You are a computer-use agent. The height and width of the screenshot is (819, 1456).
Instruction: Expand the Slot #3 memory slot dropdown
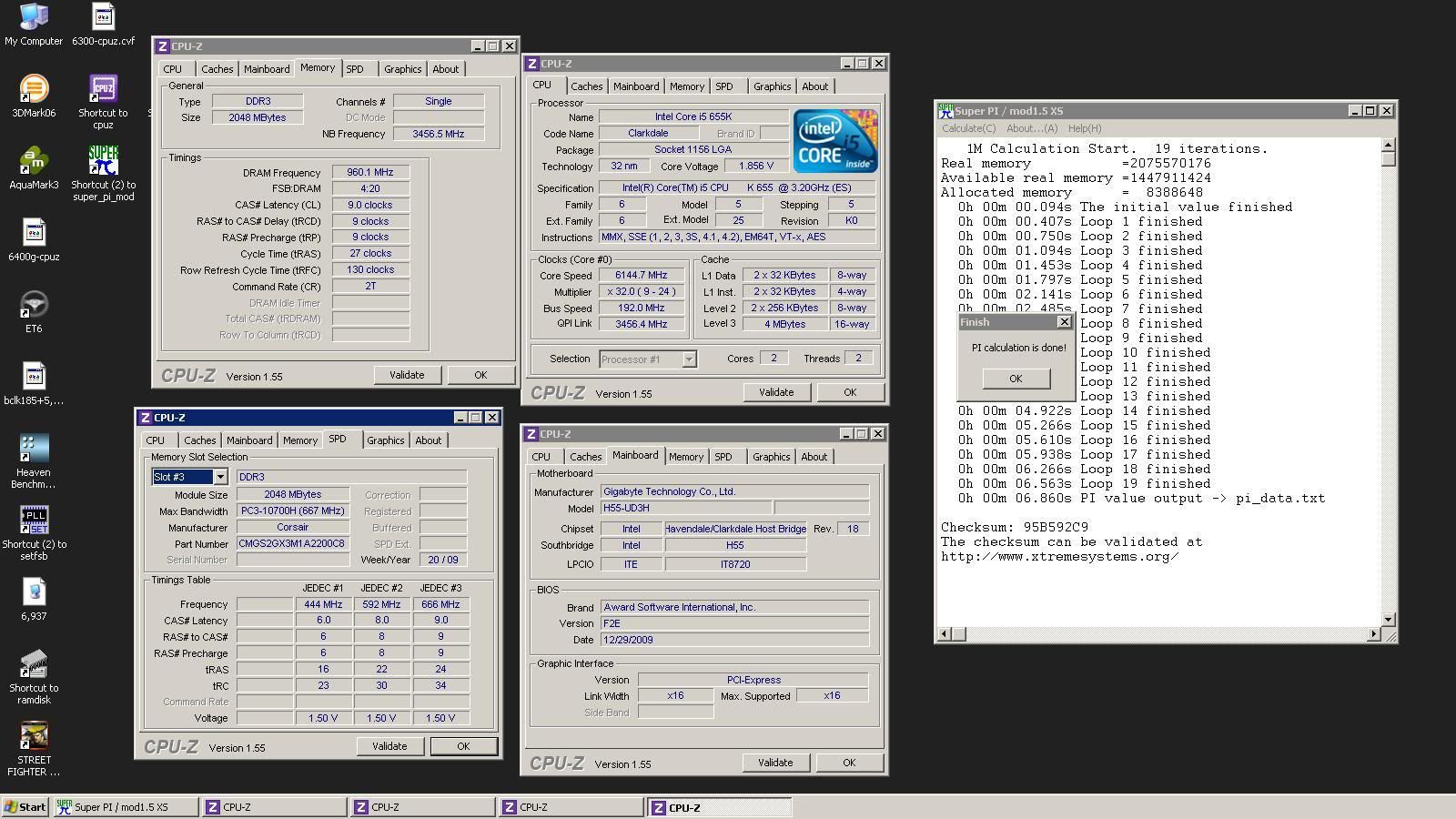tap(219, 477)
